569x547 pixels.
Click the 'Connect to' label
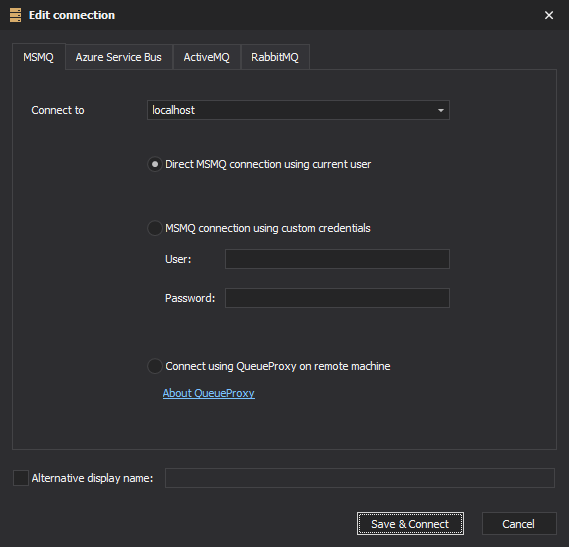pos(58,110)
